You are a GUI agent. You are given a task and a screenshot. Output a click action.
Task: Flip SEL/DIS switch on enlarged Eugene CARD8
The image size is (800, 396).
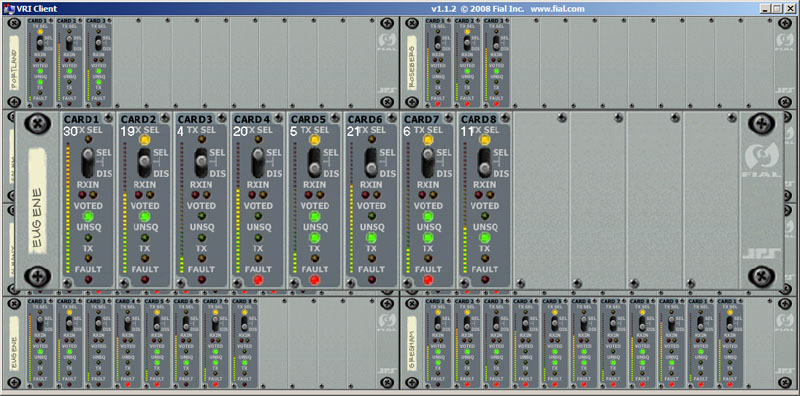tap(485, 162)
